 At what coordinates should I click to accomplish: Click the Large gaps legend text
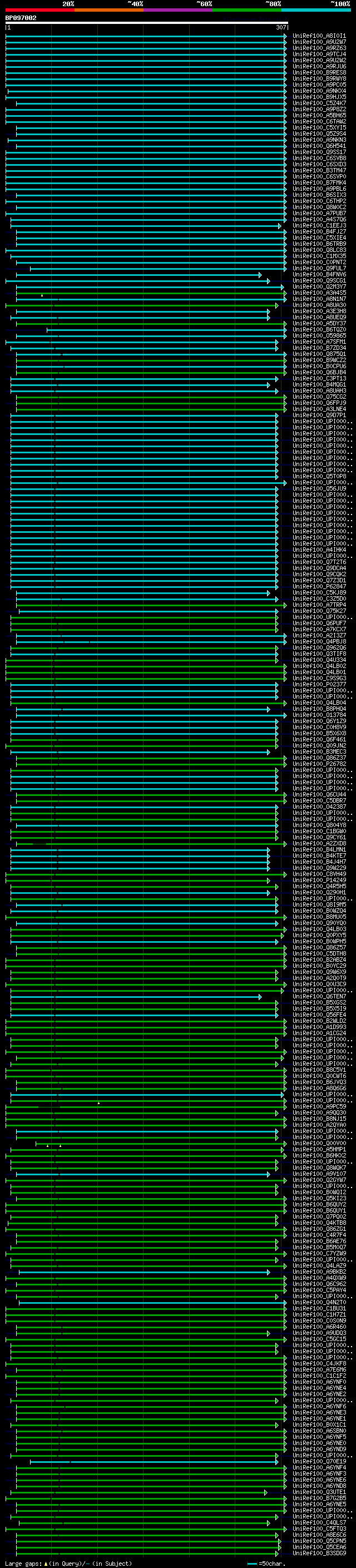click(x=68, y=1564)
